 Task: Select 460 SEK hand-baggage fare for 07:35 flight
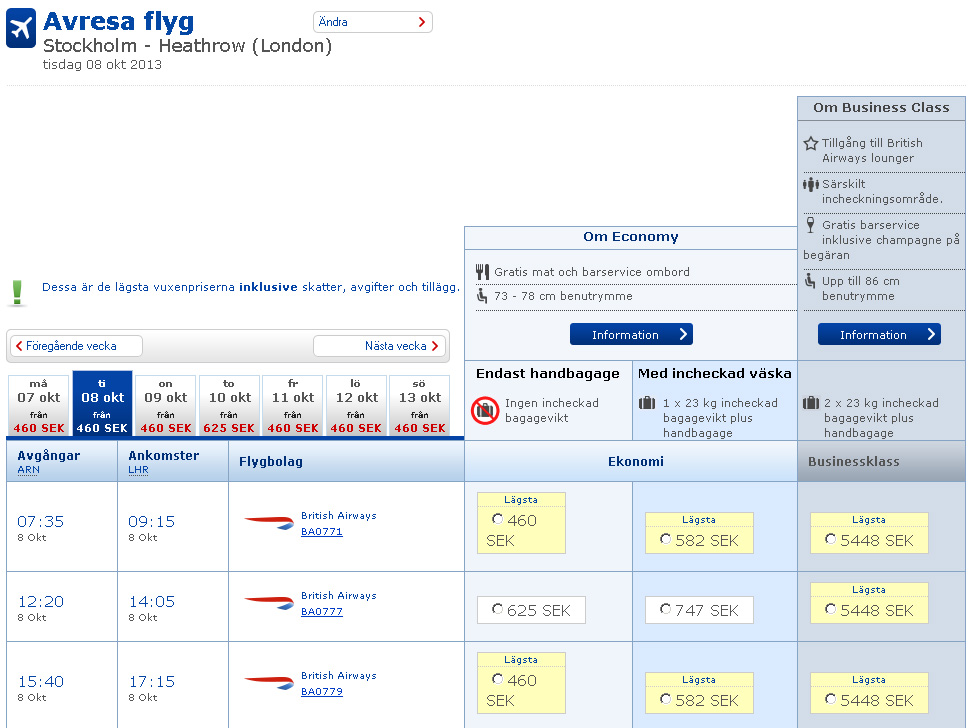[x=498, y=520]
